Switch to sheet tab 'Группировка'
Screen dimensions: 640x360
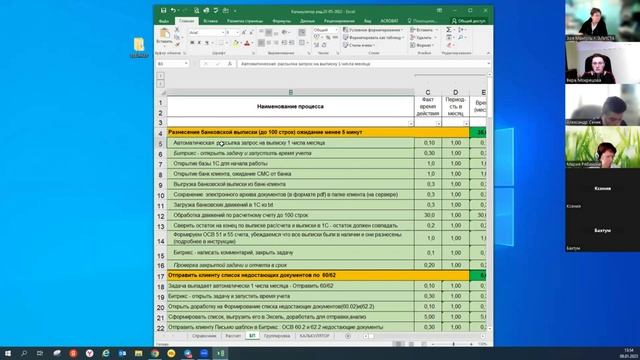277,336
